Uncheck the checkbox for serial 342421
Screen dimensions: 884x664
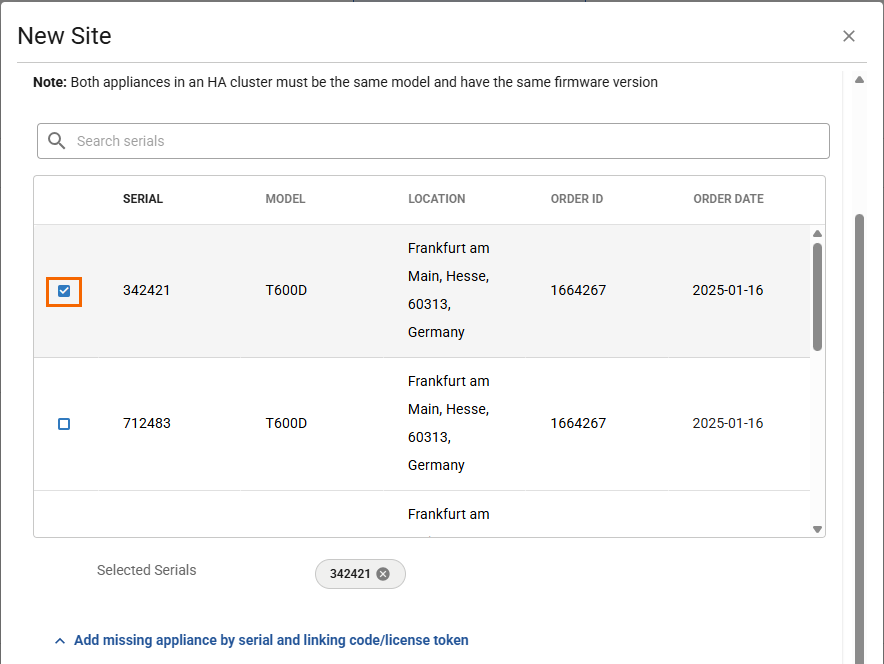point(64,291)
